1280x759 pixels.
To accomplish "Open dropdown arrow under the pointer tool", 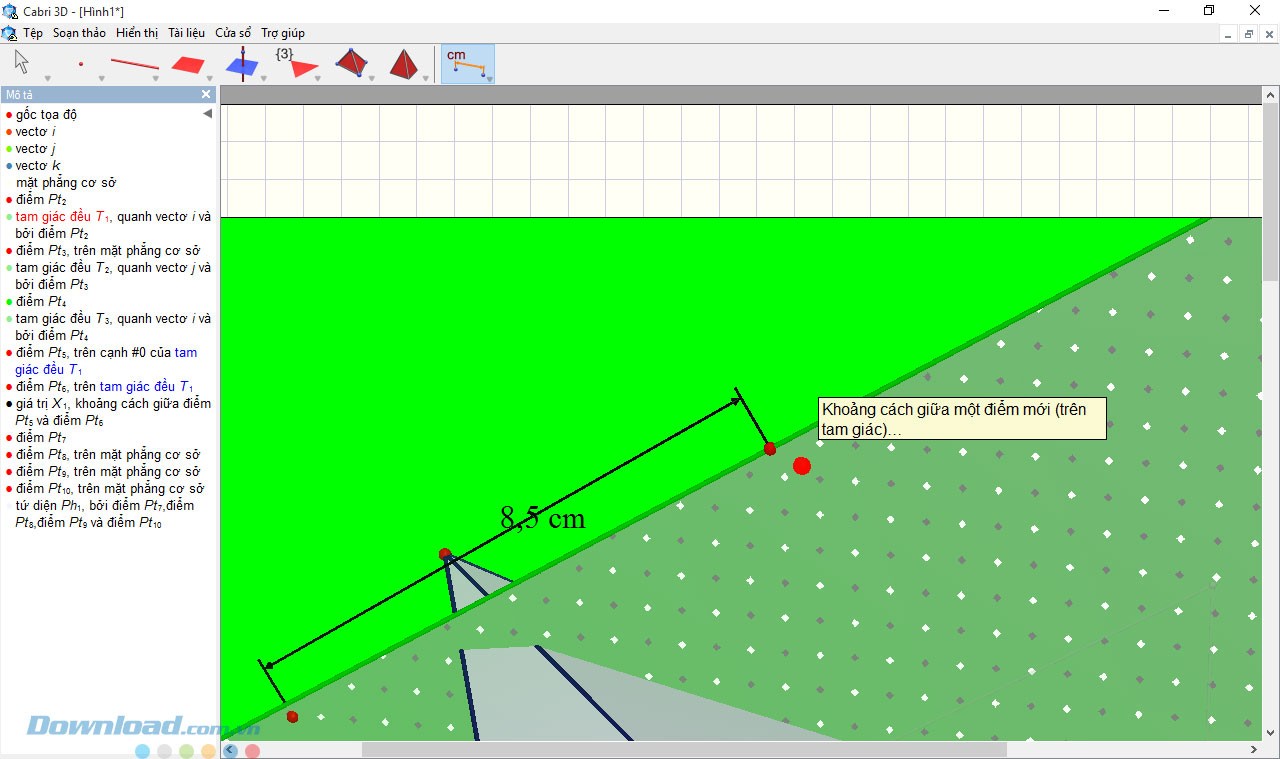I will click(x=47, y=78).
